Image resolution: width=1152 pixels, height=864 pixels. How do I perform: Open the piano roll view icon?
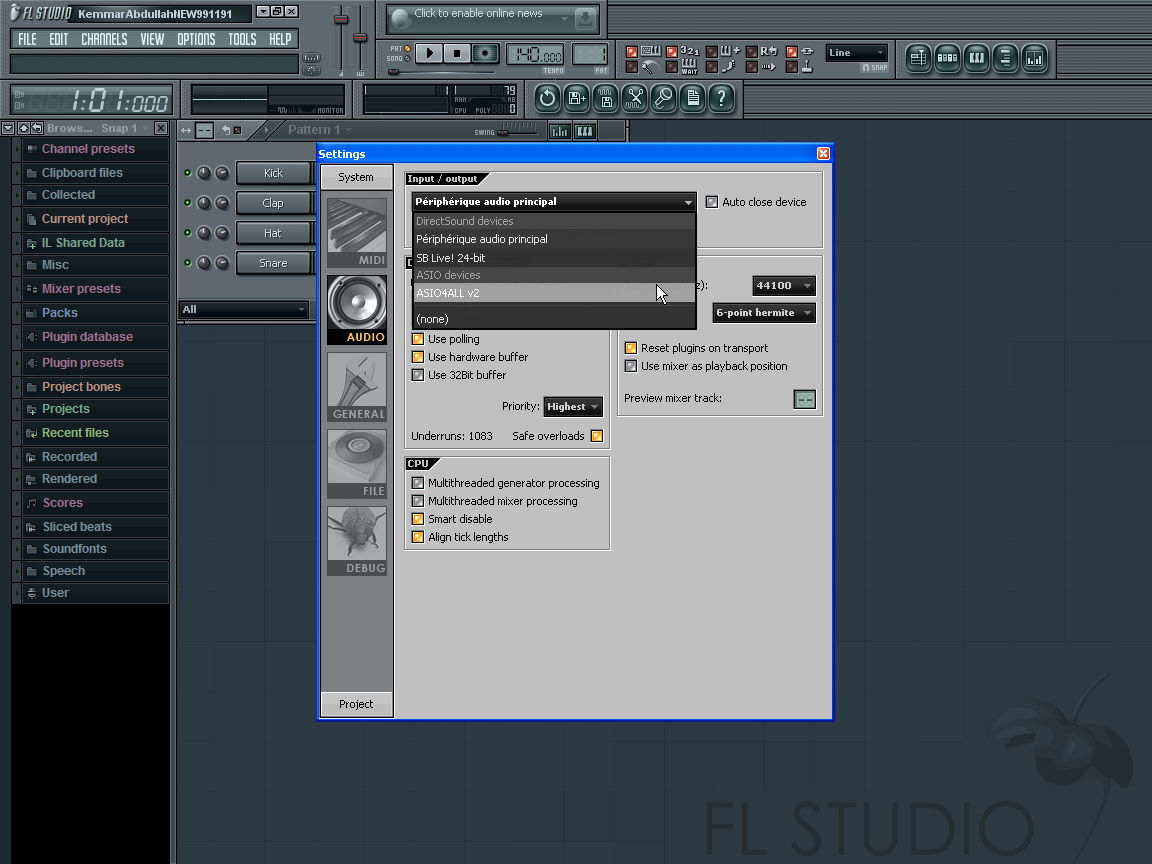click(x=976, y=58)
